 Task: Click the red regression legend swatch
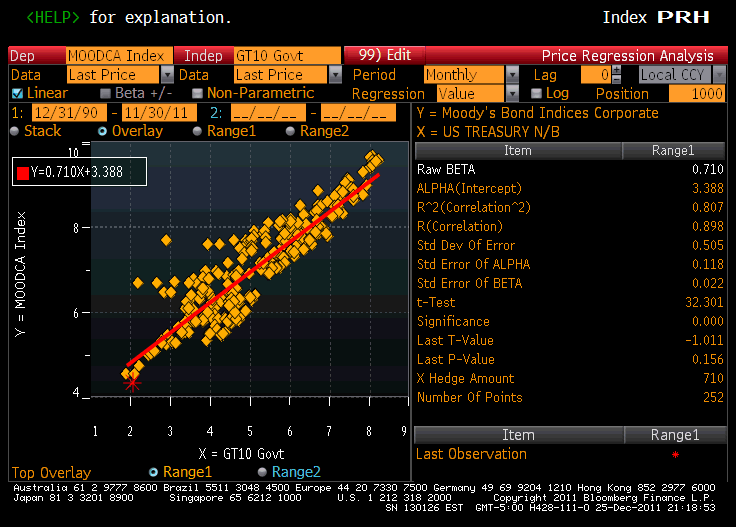click(x=23, y=173)
